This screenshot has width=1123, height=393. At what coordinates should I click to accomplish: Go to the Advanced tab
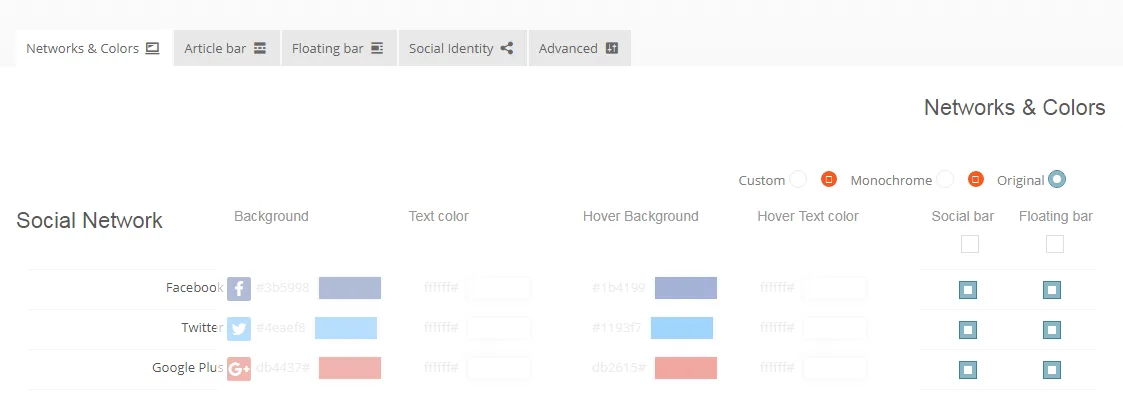pos(579,48)
